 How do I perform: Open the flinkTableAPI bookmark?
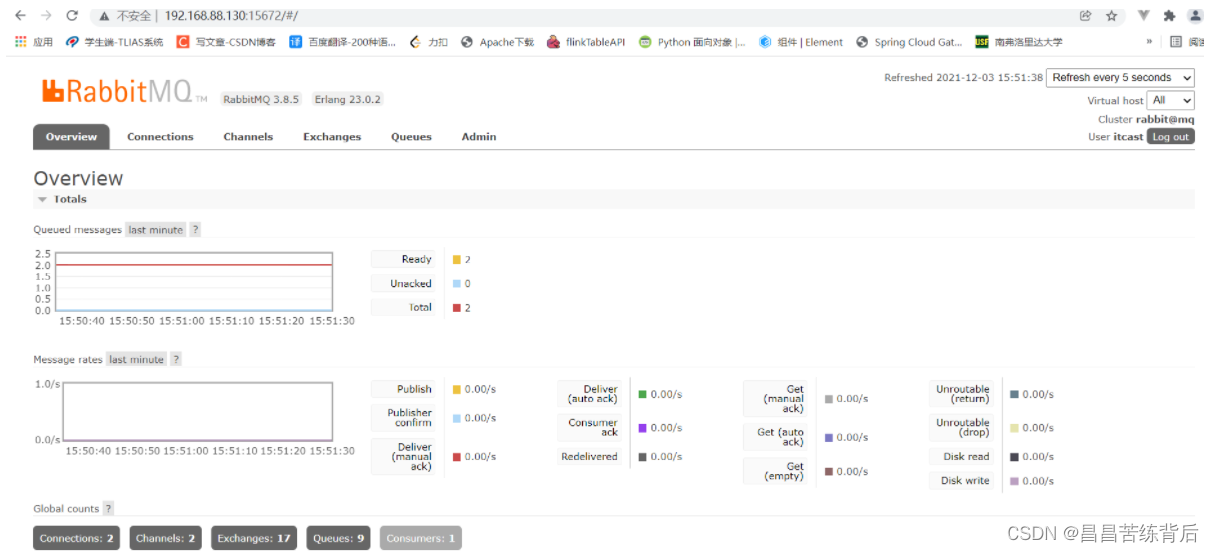[x=586, y=42]
